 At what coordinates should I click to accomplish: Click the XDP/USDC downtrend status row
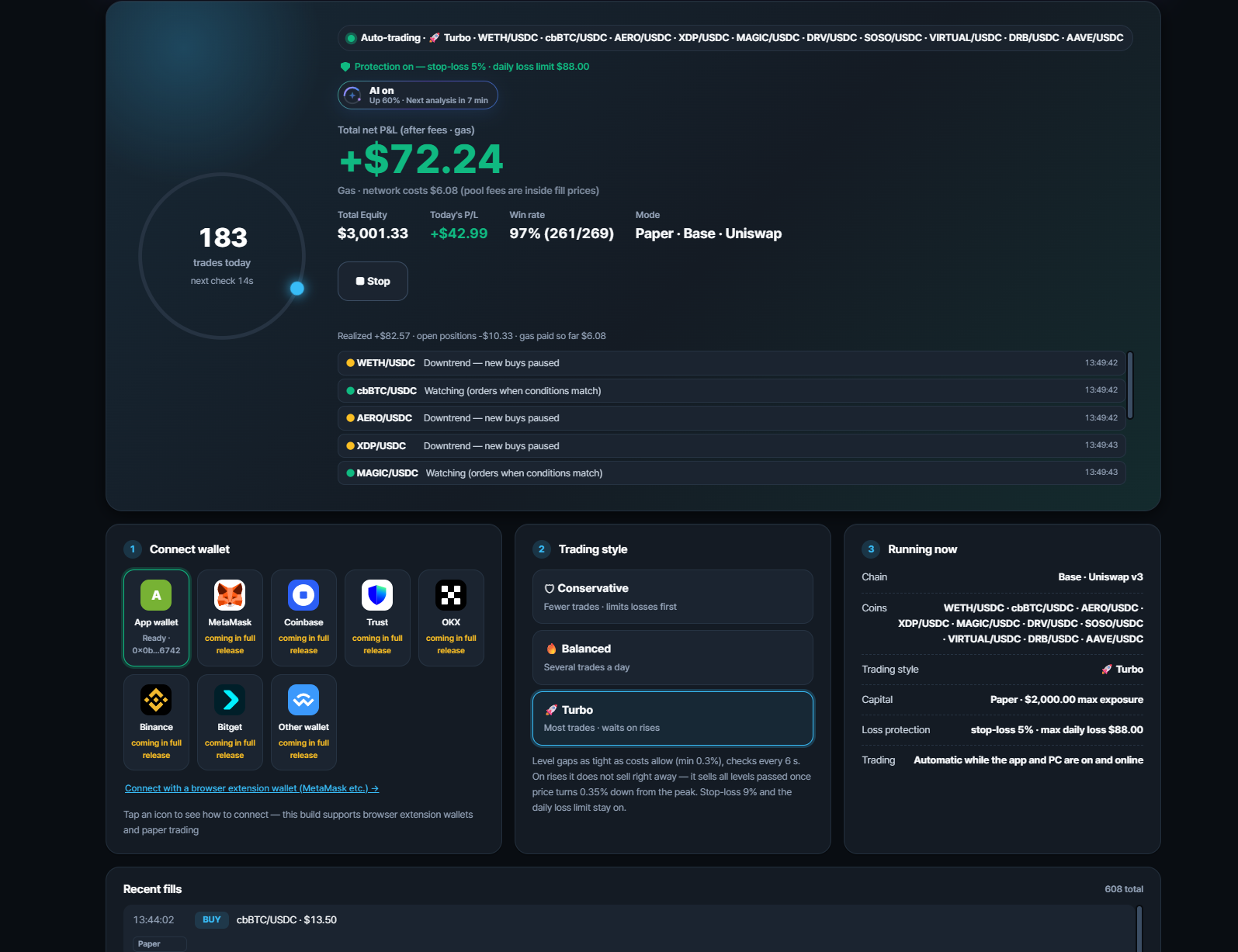point(732,445)
